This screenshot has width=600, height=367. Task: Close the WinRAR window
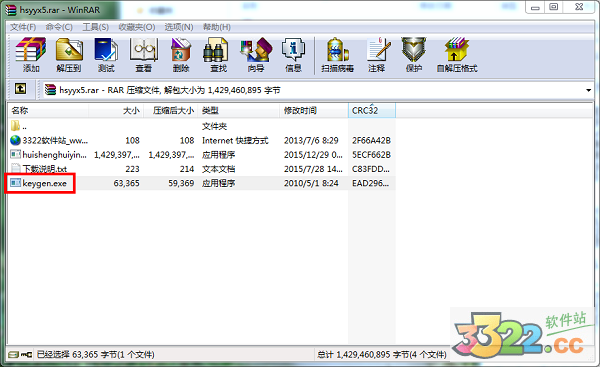(579, 7)
